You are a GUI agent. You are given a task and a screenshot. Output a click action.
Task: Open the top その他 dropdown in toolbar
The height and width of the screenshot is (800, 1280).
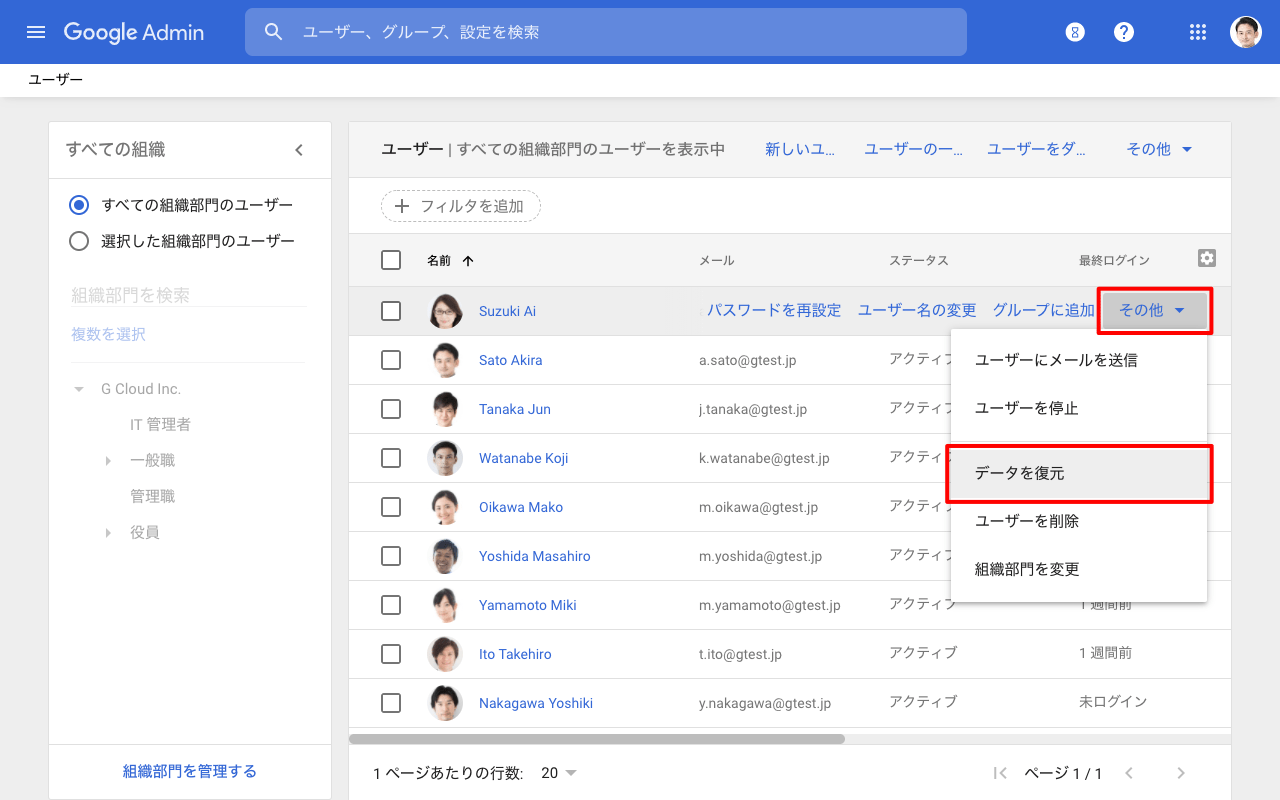point(1159,149)
